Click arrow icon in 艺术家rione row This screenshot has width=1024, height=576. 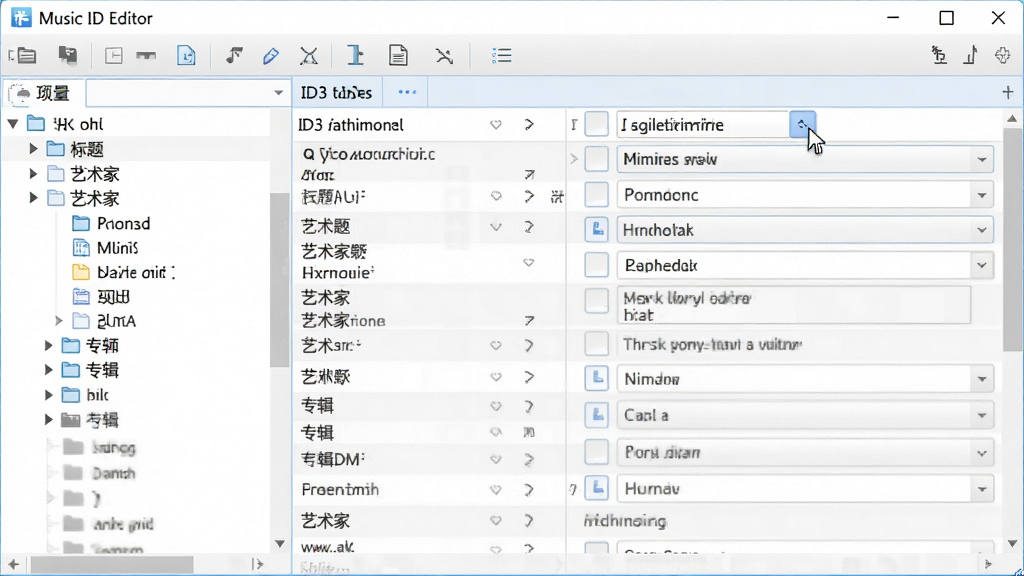click(x=529, y=321)
